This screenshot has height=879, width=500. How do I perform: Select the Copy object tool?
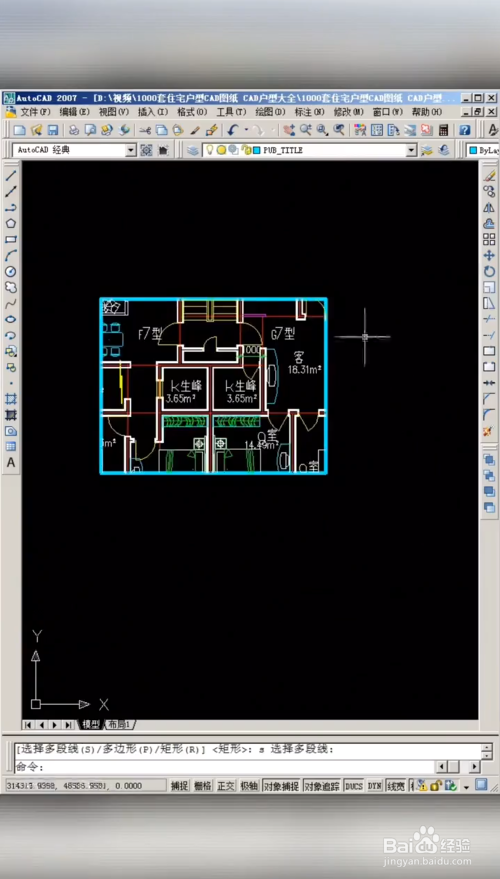(489, 192)
